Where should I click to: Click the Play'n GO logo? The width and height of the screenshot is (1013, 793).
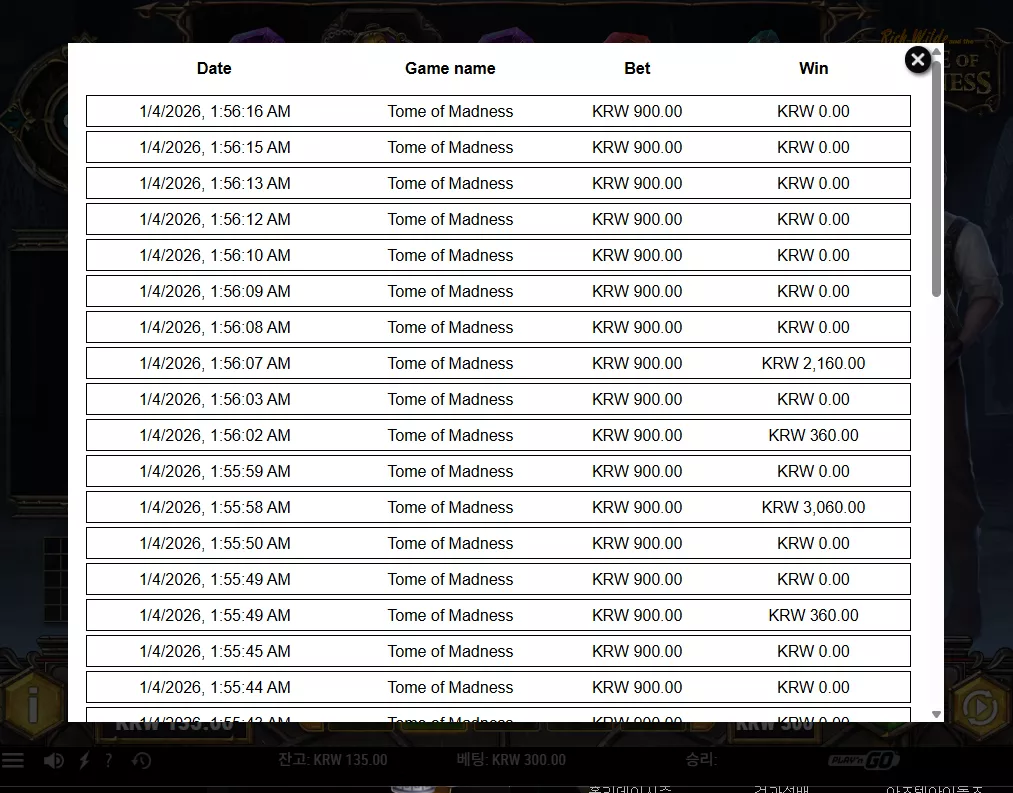[864, 760]
